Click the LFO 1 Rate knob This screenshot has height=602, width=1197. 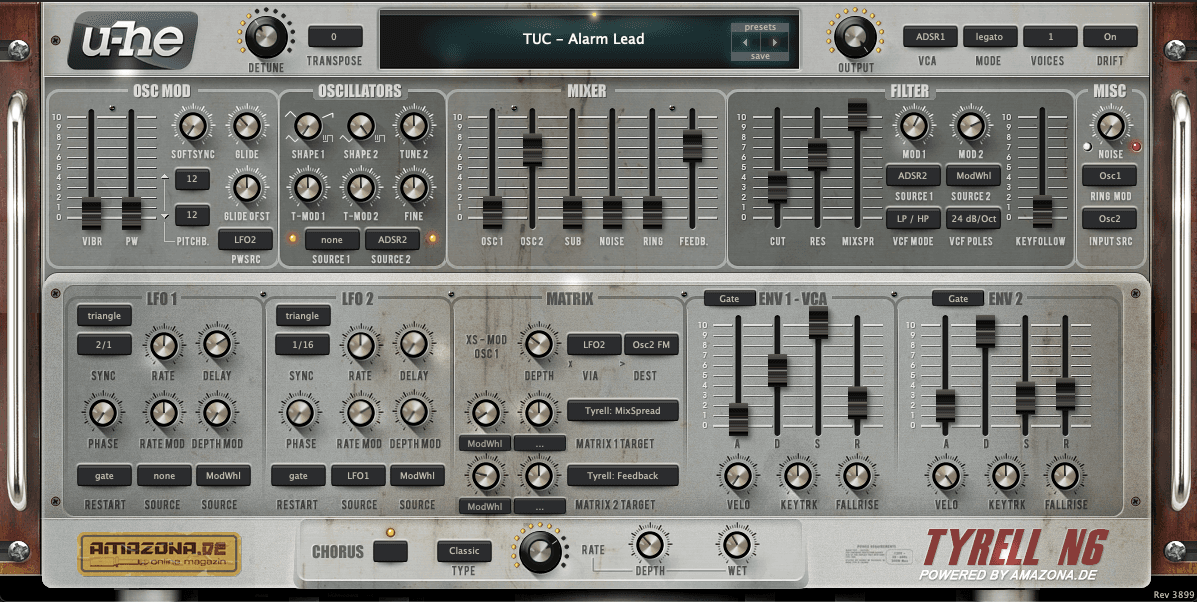(163, 346)
